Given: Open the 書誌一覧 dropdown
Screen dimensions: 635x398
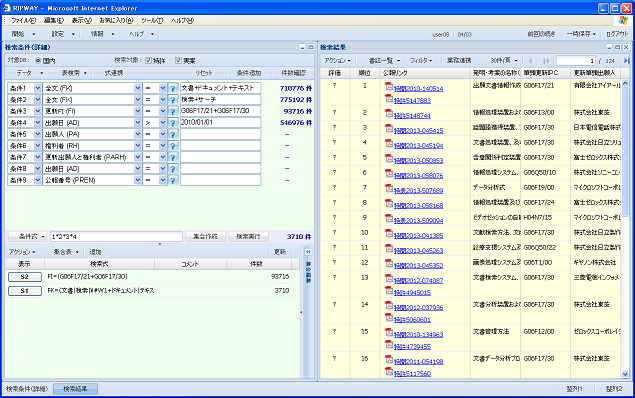Looking at the screenshot, I should tap(384, 61).
